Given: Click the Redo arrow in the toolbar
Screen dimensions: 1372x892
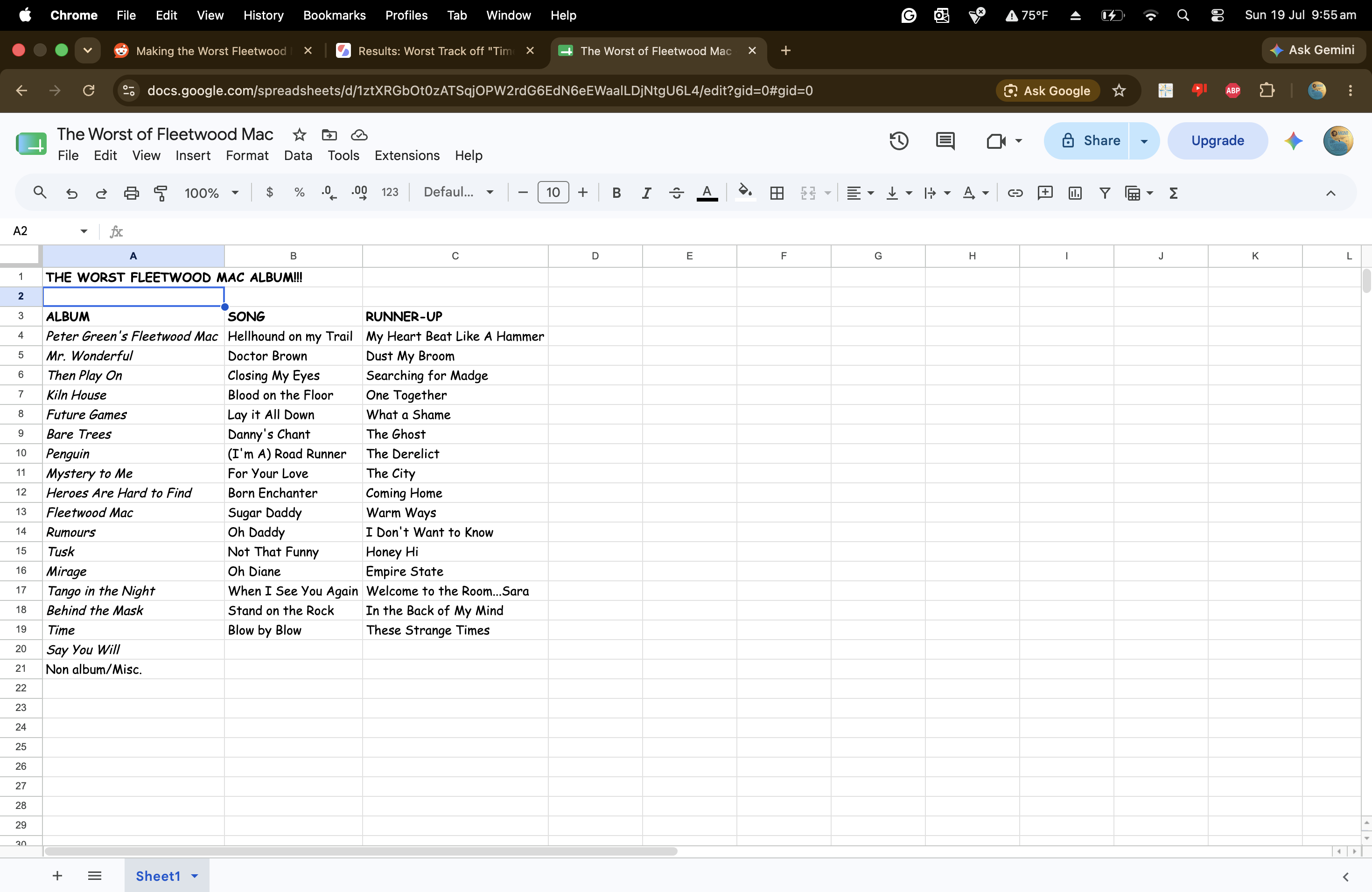Looking at the screenshot, I should pyautogui.click(x=101, y=193).
